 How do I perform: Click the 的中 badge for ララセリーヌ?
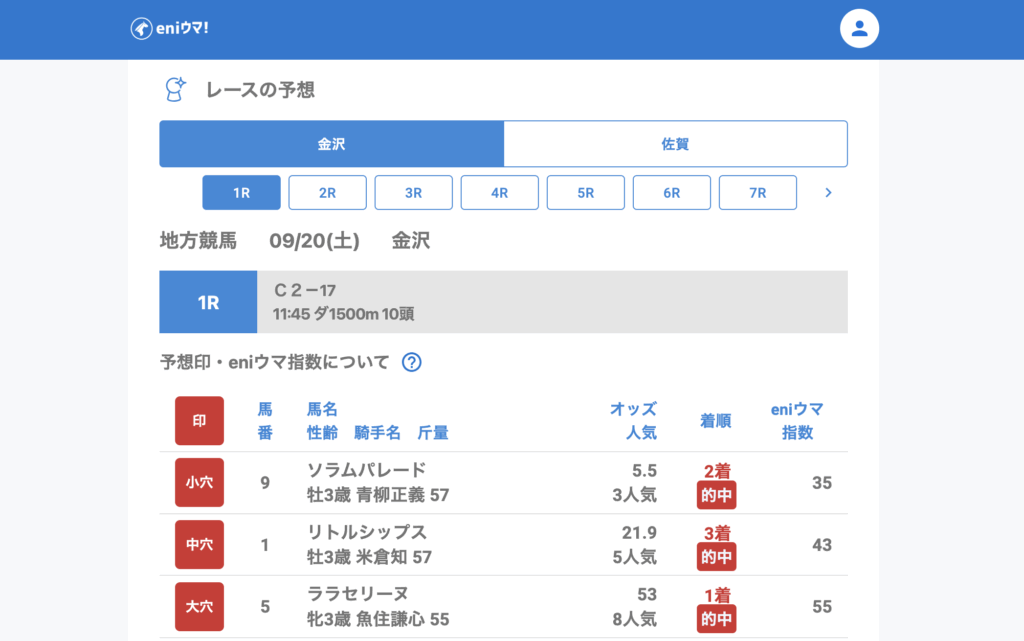click(716, 619)
